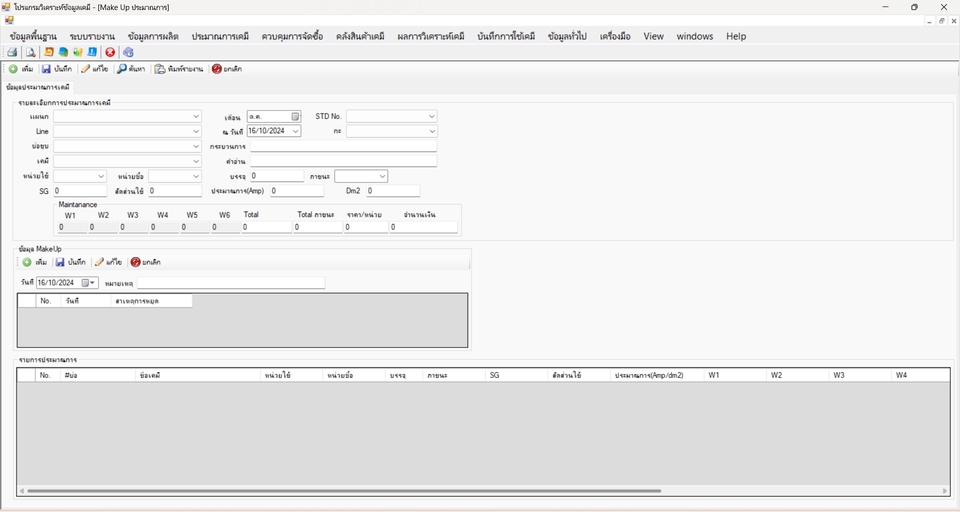Click horizontal scrollbar of รายการประมาณการ grid
Viewport: 960px width, 512px height.
[x=344, y=491]
